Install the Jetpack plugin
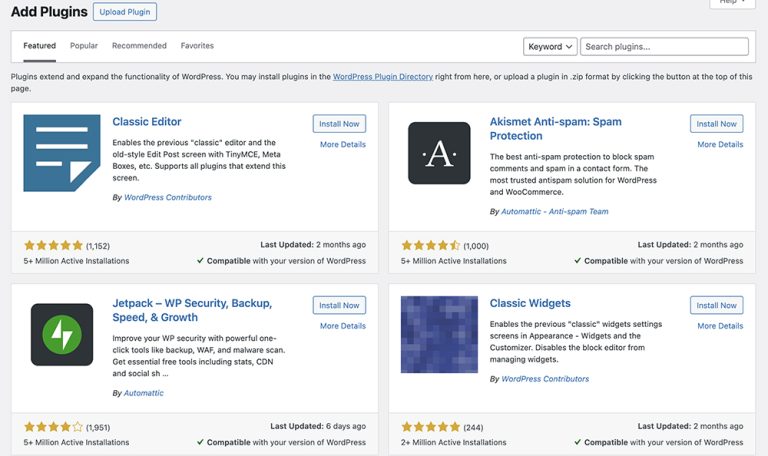The height and width of the screenshot is (456, 768). [x=339, y=305]
